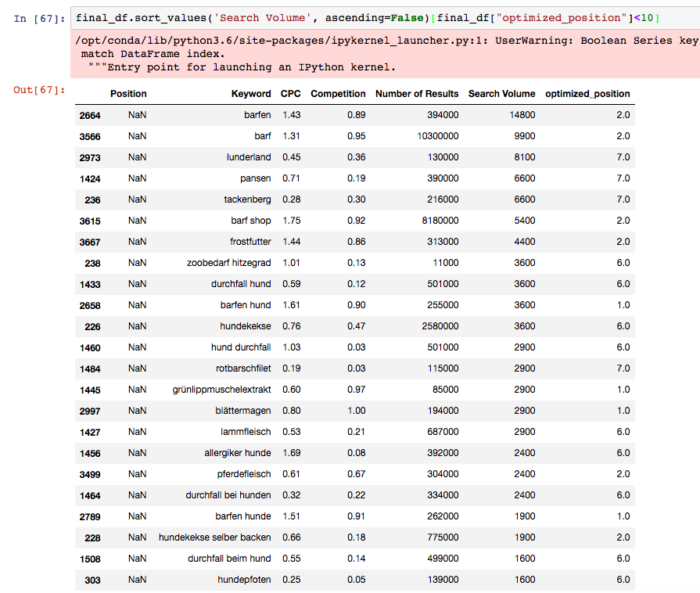
Task: Click the Position column header
Action: (x=128, y=94)
